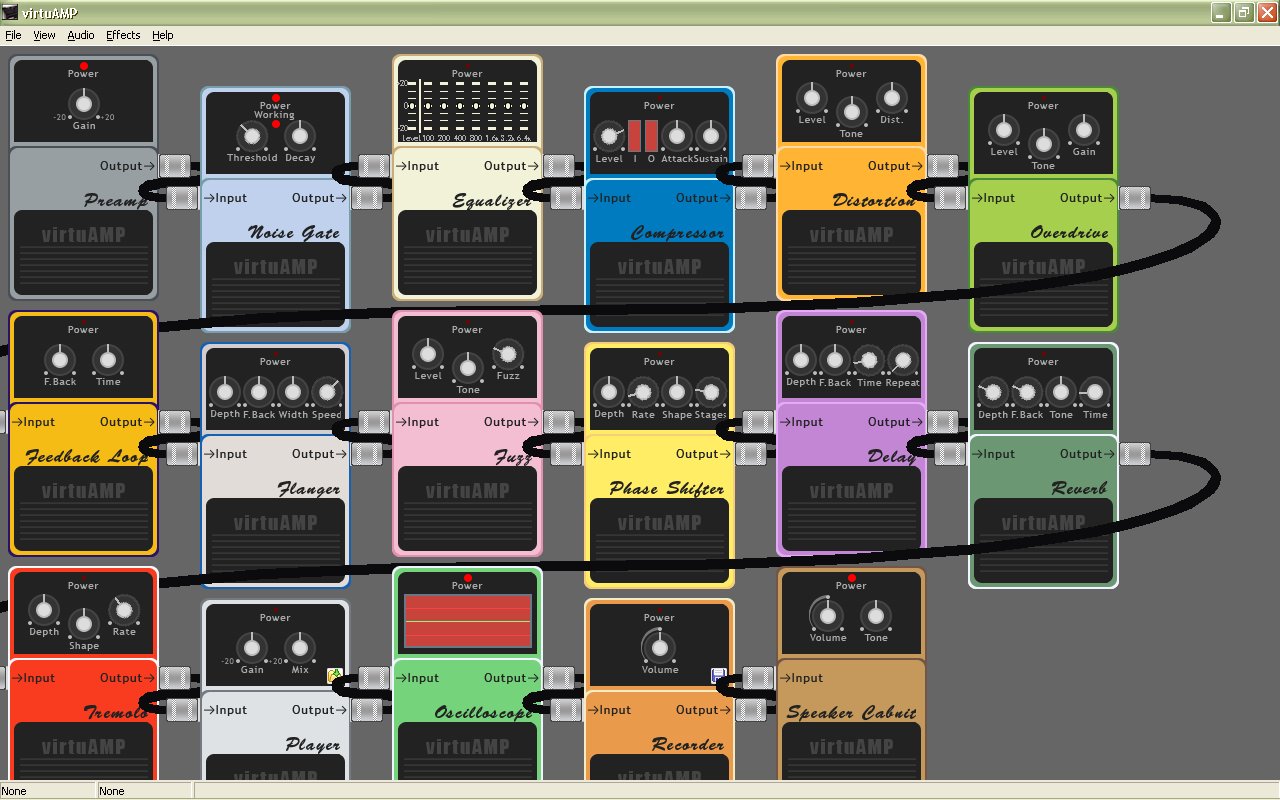Image resolution: width=1280 pixels, height=800 pixels.
Task: Click the Equalizer Level band slider
Action: (x=412, y=106)
